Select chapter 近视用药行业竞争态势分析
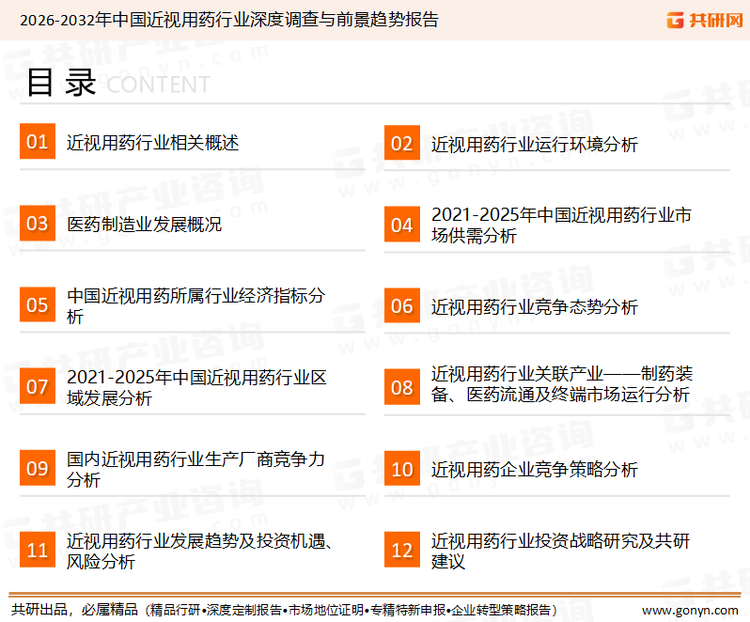The width and height of the screenshot is (750, 622). pyautogui.click(x=534, y=307)
